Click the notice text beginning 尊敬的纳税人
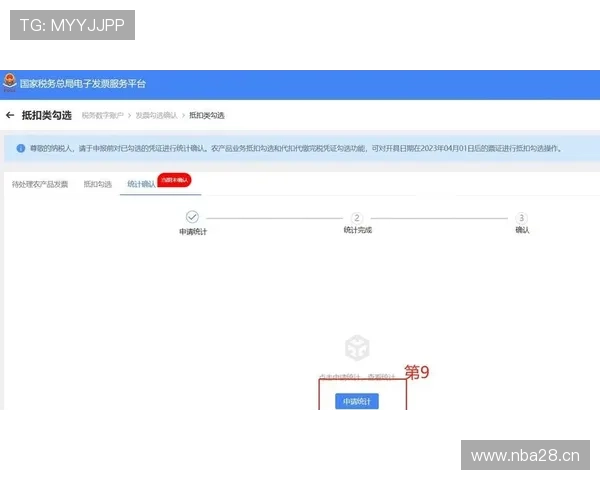The width and height of the screenshot is (600, 480). 295,149
